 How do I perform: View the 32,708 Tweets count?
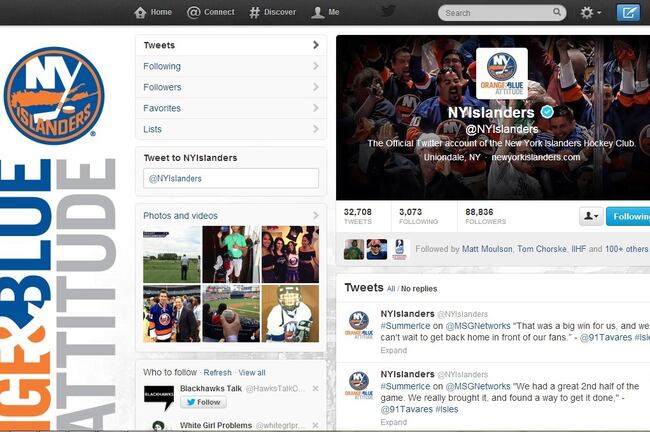pos(358,216)
